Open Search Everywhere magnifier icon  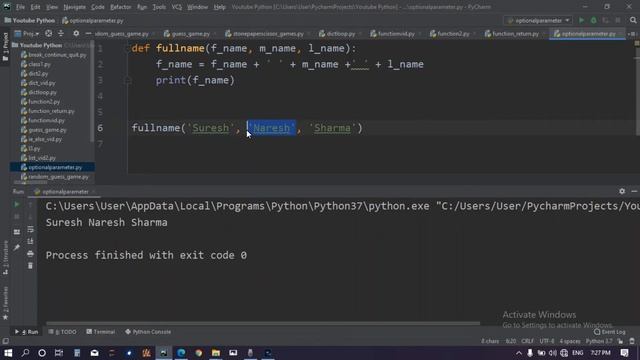tap(633, 20)
